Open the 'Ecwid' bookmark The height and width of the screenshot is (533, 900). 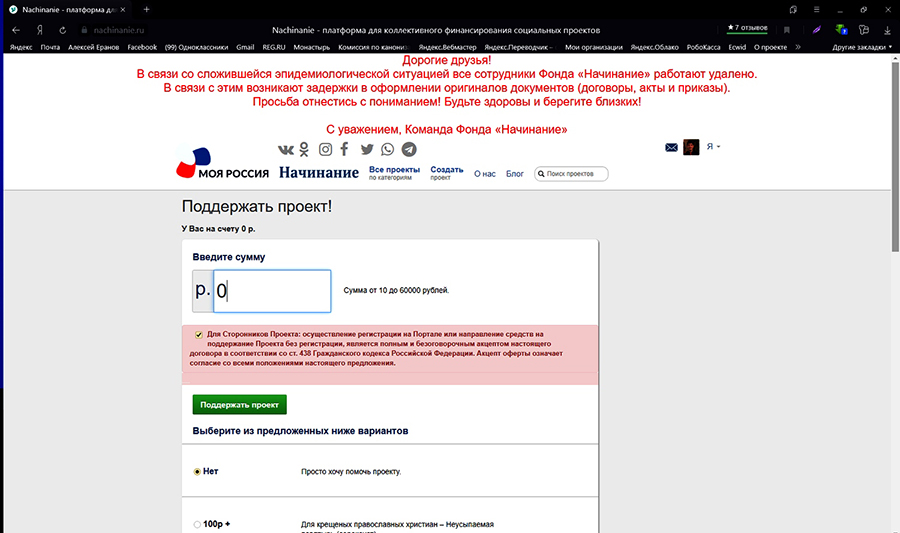[737, 47]
